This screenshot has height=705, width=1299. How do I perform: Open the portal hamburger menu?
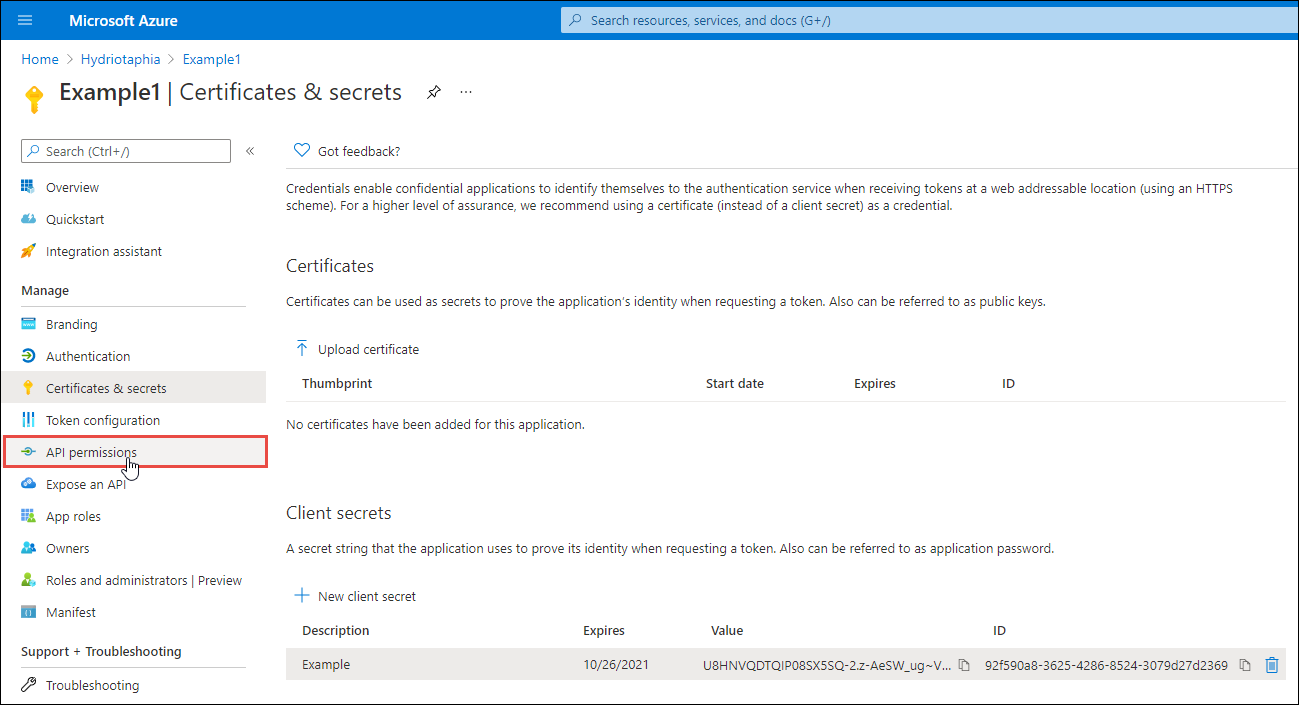(25, 20)
